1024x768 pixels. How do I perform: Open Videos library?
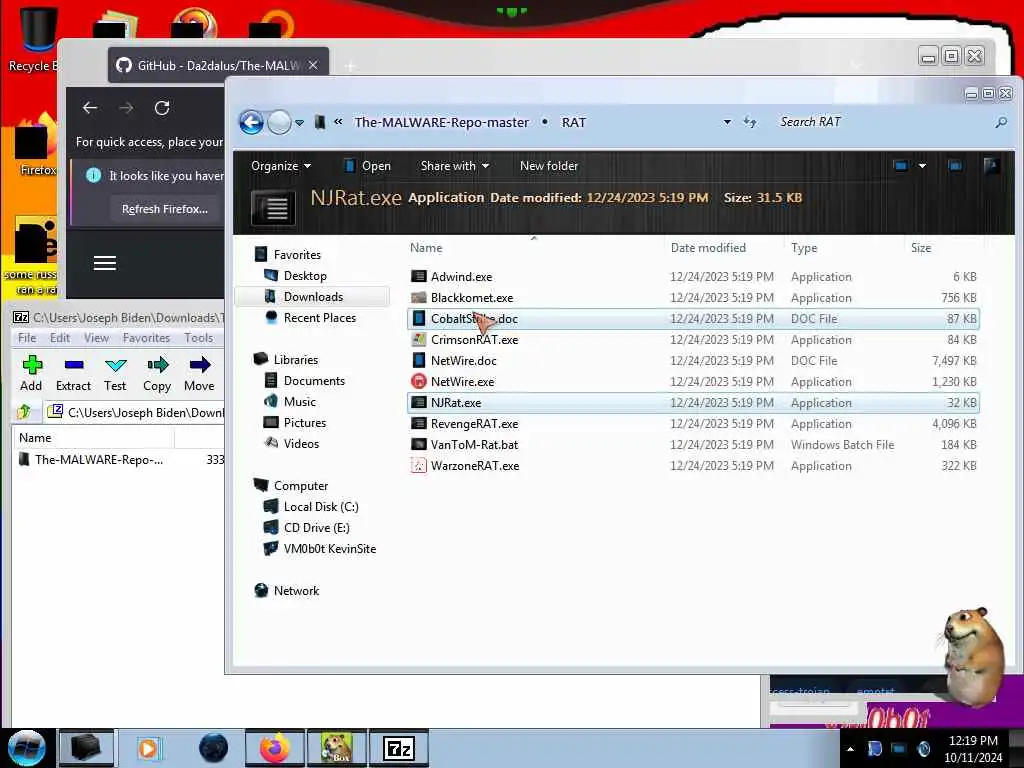pos(301,443)
